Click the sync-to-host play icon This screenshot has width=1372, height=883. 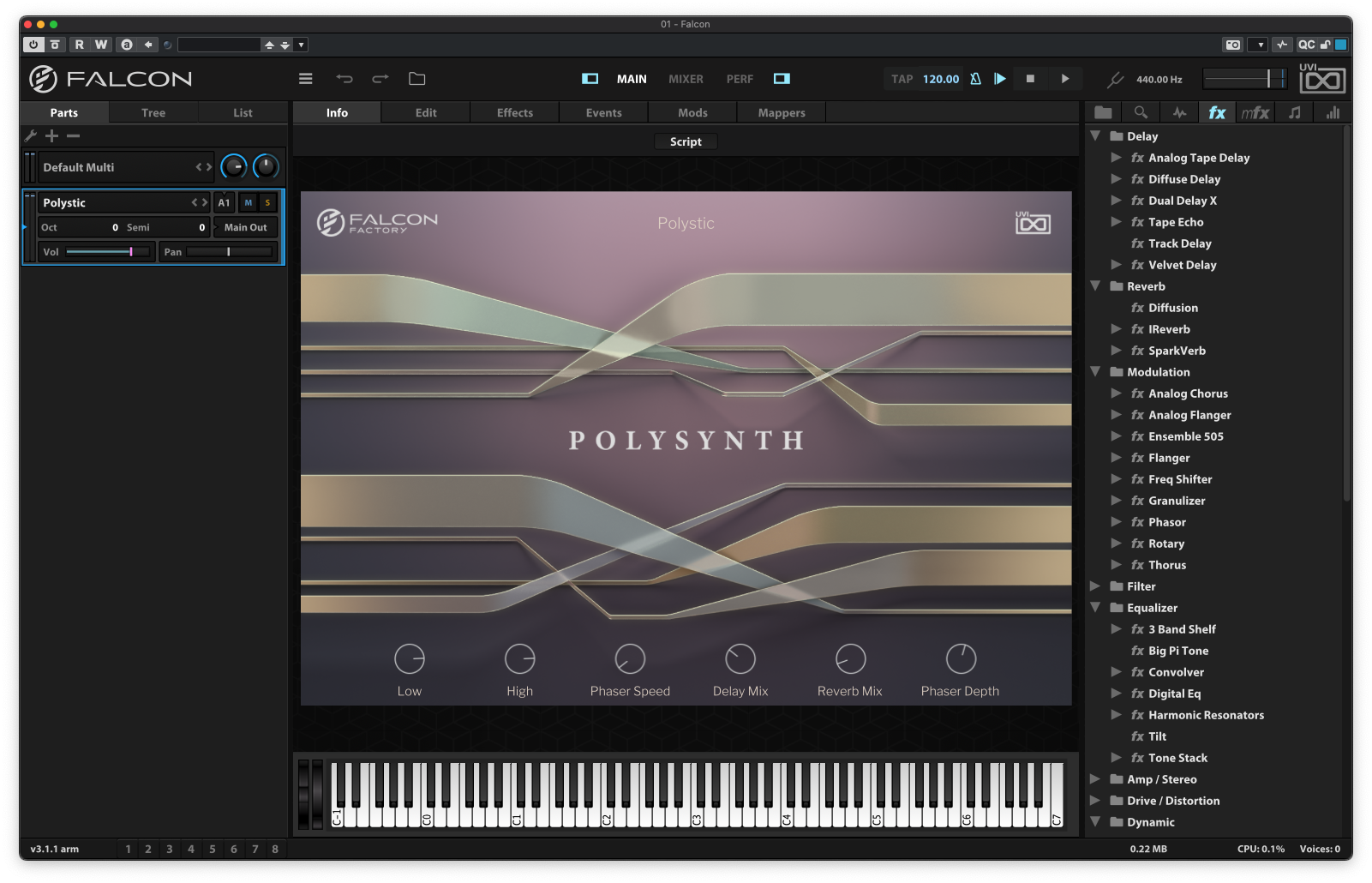(x=1000, y=79)
